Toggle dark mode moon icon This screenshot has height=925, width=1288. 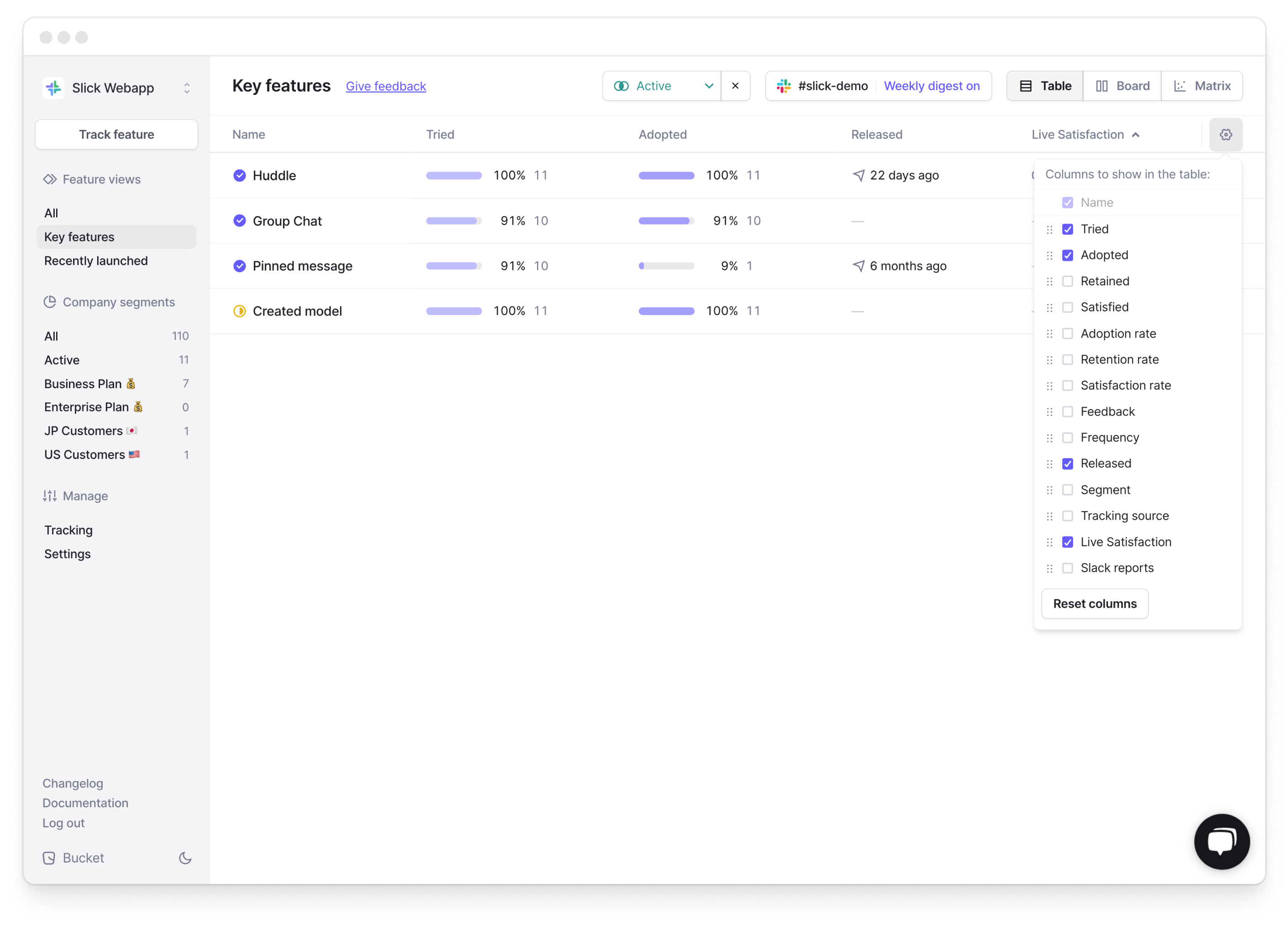click(x=185, y=858)
